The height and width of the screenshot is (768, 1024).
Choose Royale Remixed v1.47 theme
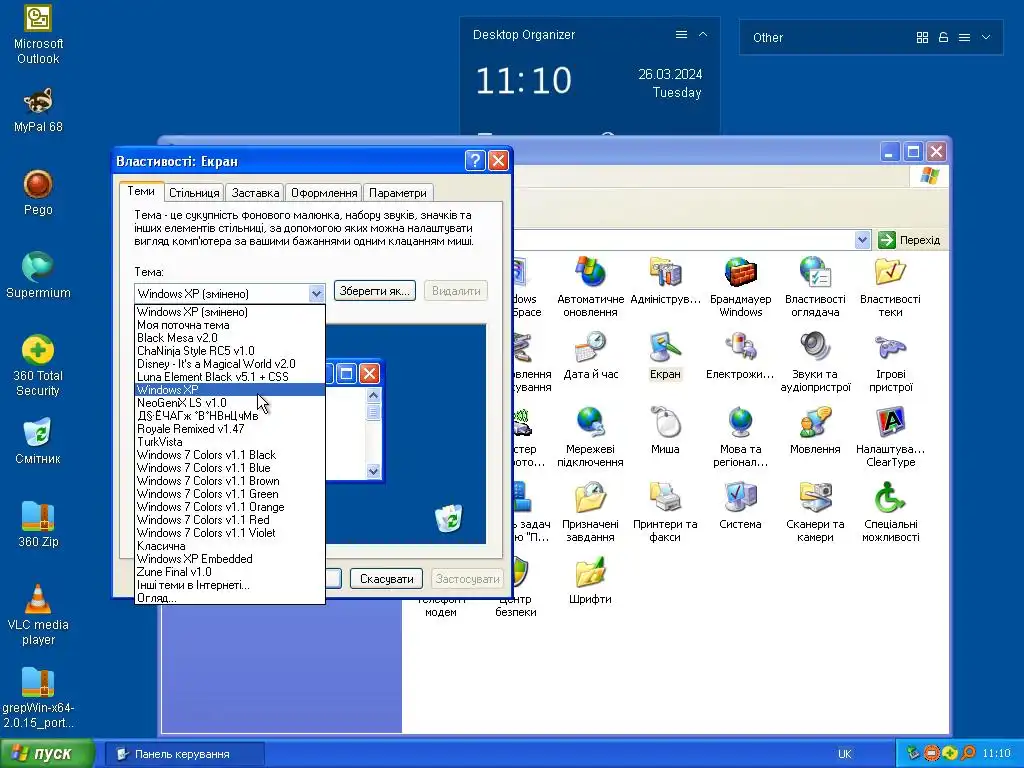(x=230, y=429)
